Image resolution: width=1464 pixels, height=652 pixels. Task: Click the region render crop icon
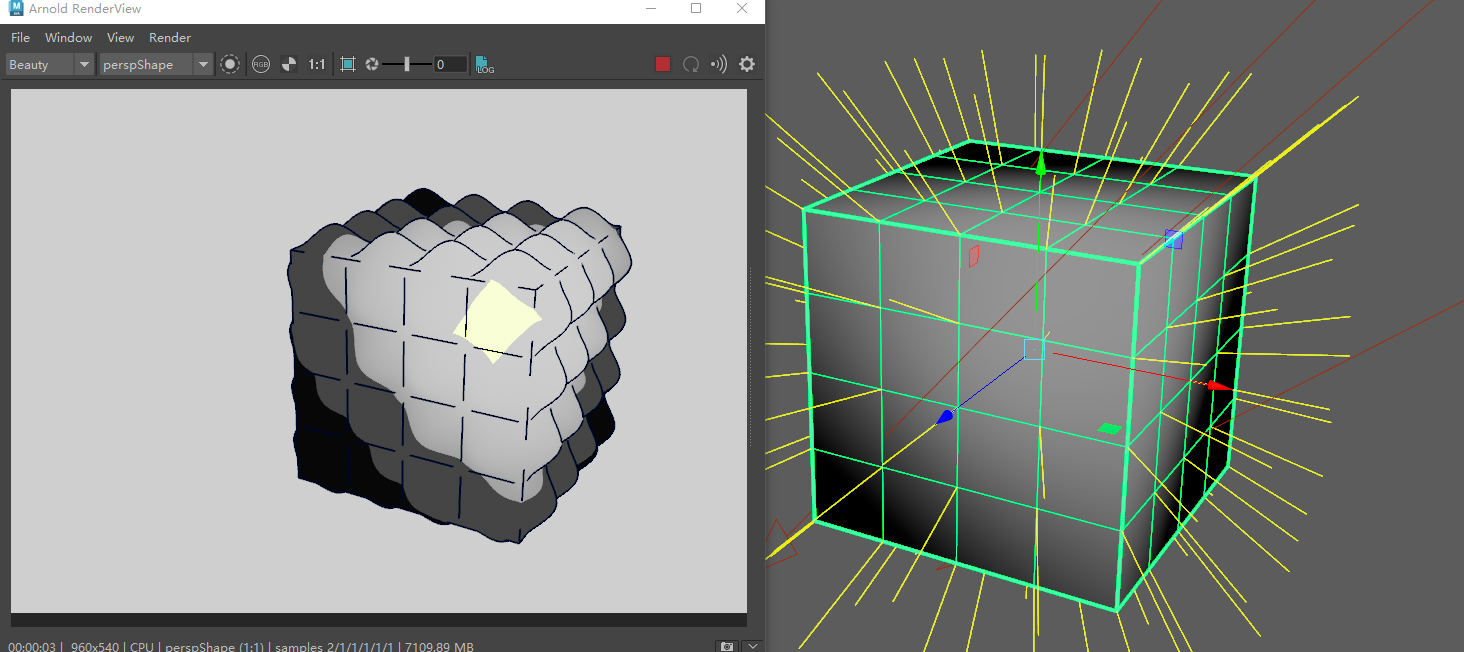(x=347, y=64)
